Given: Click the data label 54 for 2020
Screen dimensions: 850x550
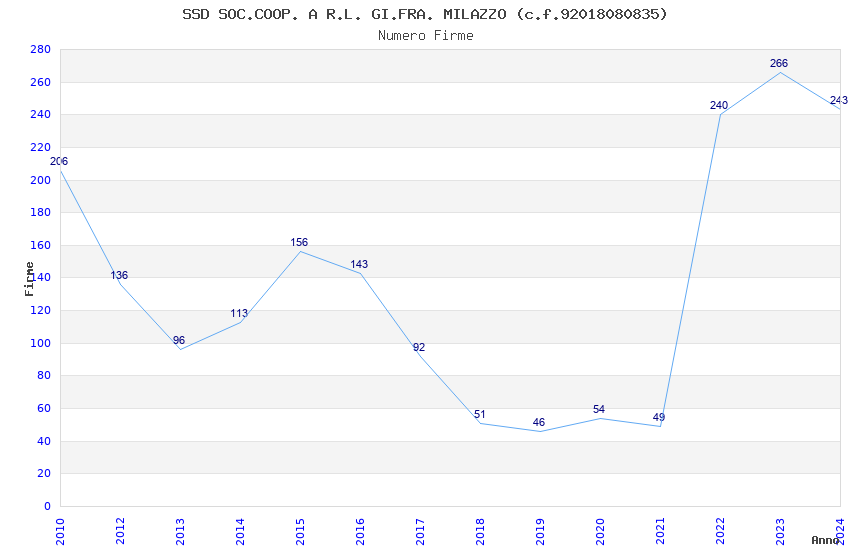Looking at the screenshot, I should point(599,410).
